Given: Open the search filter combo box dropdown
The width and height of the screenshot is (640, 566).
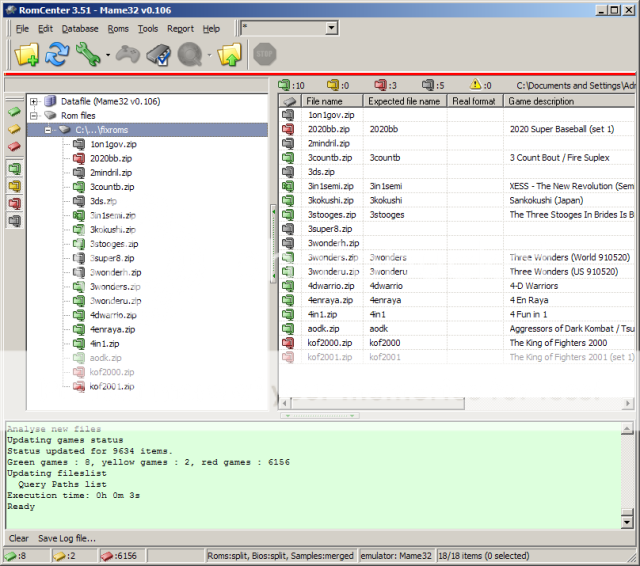Looking at the screenshot, I should (x=331, y=28).
